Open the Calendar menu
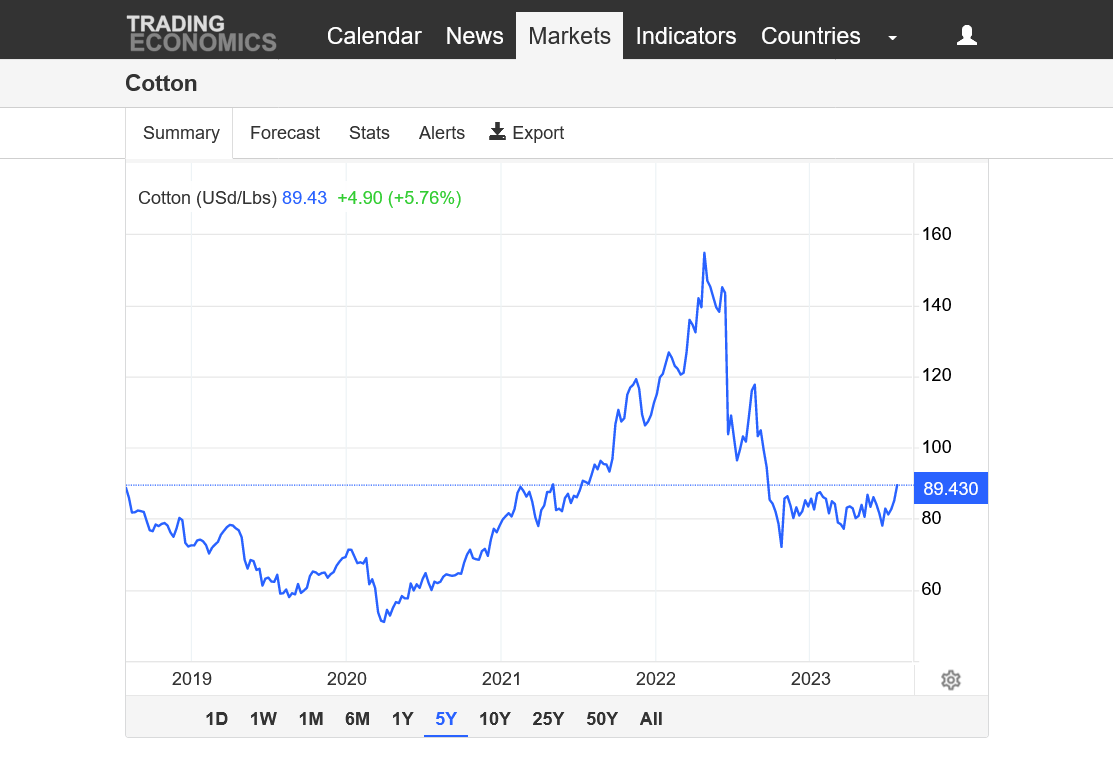This screenshot has width=1113, height=760. (x=374, y=35)
